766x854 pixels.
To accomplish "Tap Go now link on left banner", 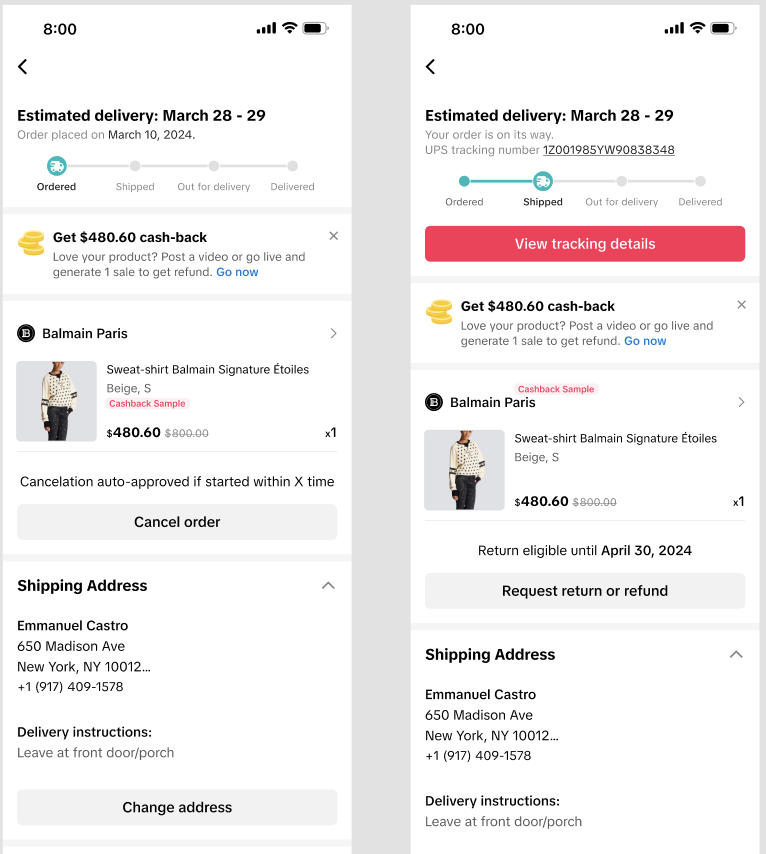I will click(x=237, y=272).
